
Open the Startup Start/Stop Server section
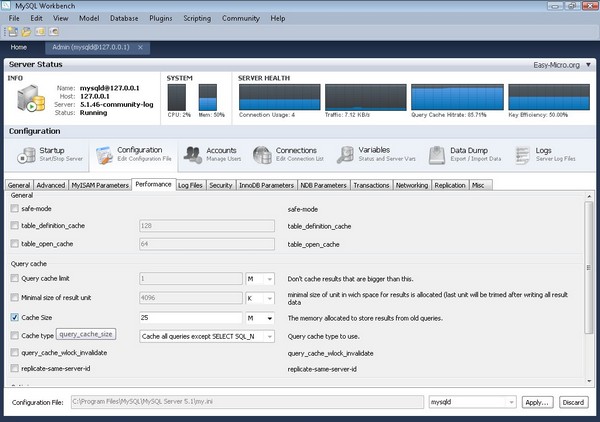pos(50,155)
